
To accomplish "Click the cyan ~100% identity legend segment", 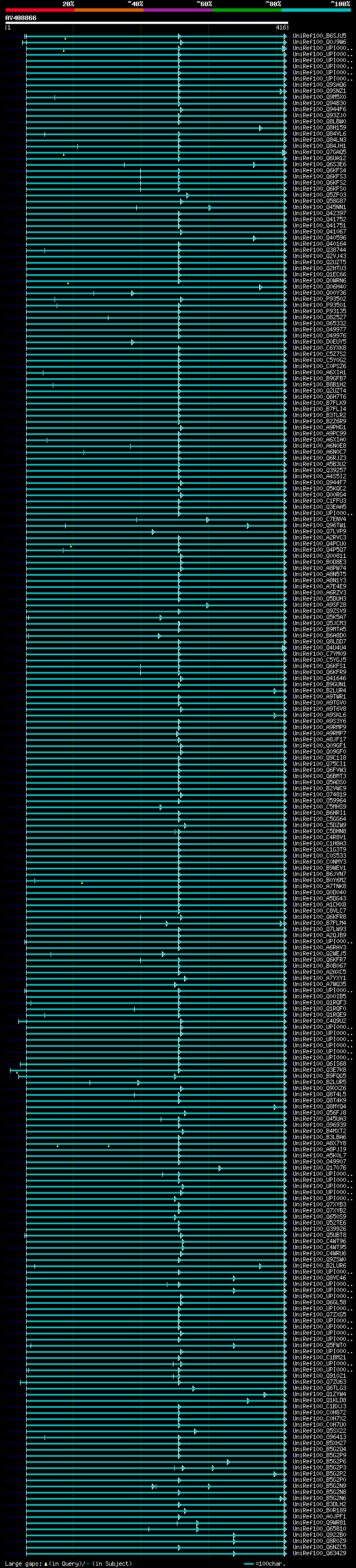I will [x=316, y=10].
